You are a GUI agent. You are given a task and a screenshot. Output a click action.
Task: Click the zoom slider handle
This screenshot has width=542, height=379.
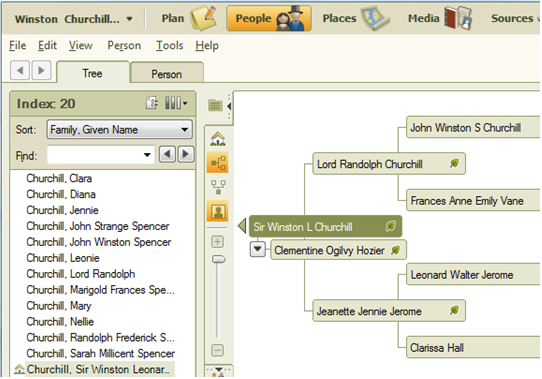tap(218, 259)
